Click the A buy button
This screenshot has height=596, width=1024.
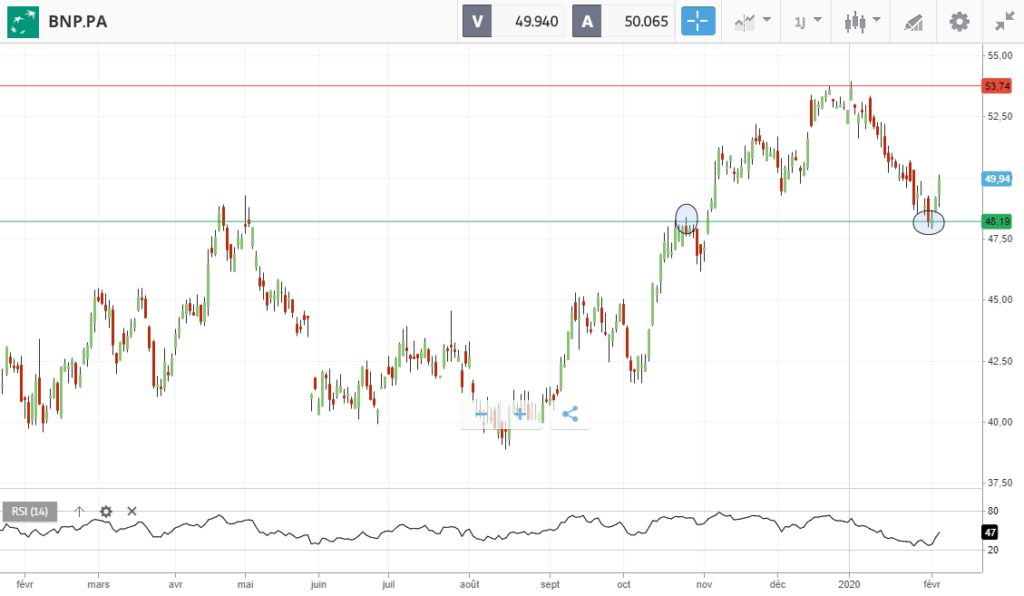pos(587,22)
